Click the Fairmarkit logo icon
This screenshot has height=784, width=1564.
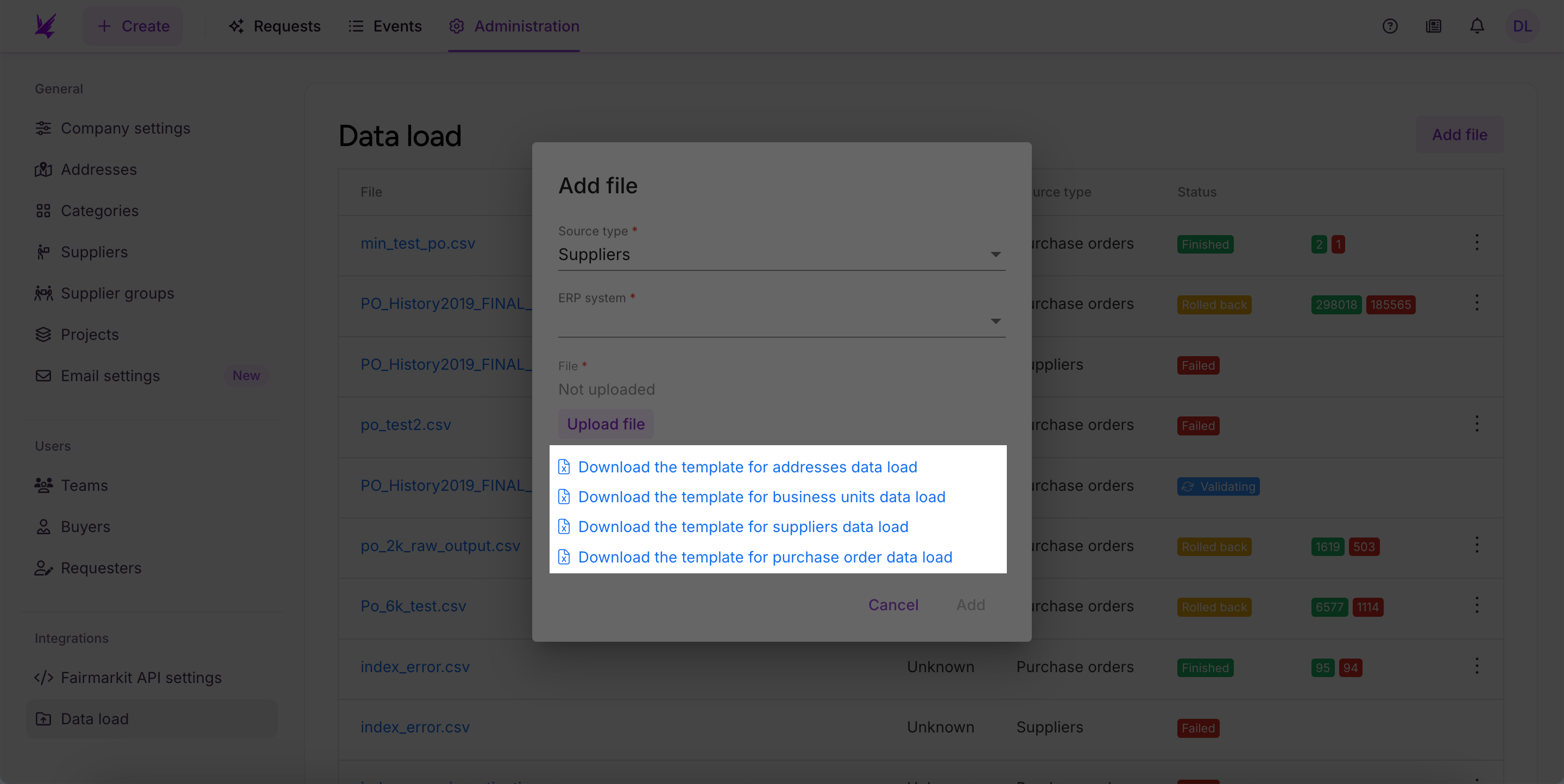coord(46,26)
